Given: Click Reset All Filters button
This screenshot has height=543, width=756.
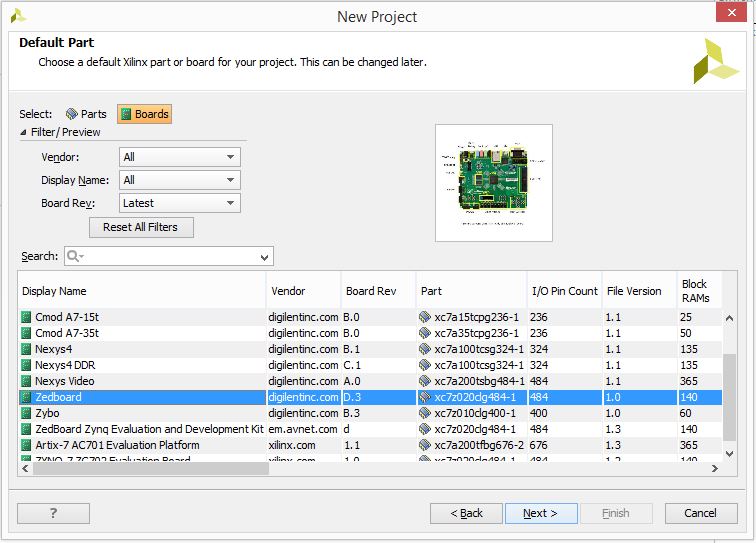Looking at the screenshot, I should pos(141,227).
